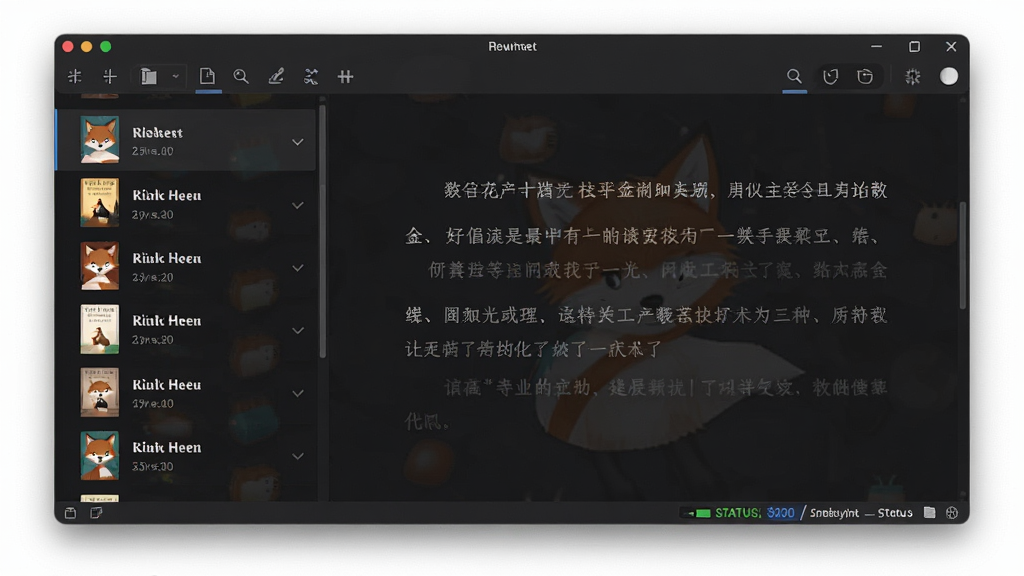Select the pen edit tool
The height and width of the screenshot is (576, 1024).
tap(276, 76)
